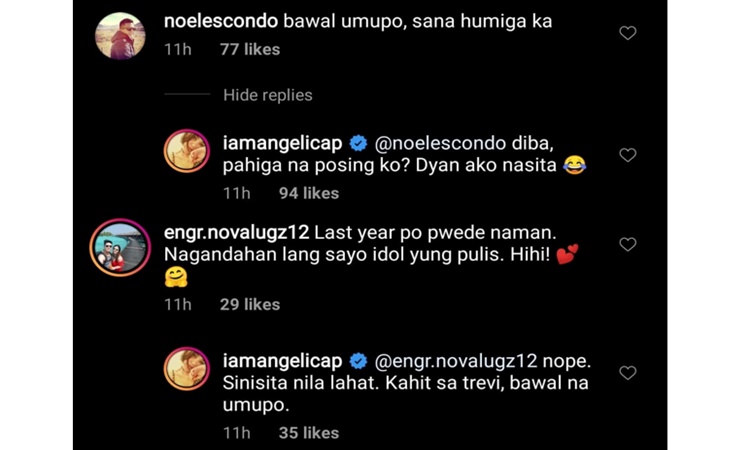The width and height of the screenshot is (750, 450).
Task: Follow the @noelescondo mention link
Action: point(441,143)
